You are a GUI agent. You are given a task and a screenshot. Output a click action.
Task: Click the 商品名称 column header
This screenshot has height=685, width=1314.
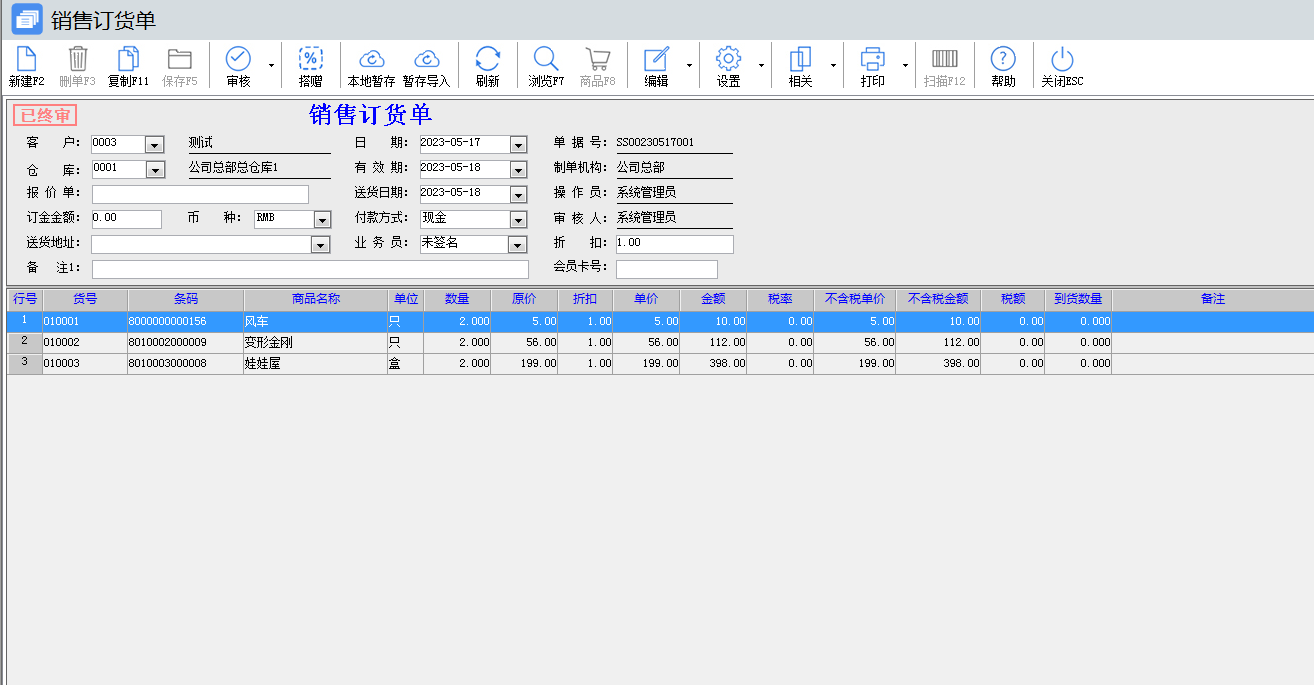pyautogui.click(x=316, y=299)
